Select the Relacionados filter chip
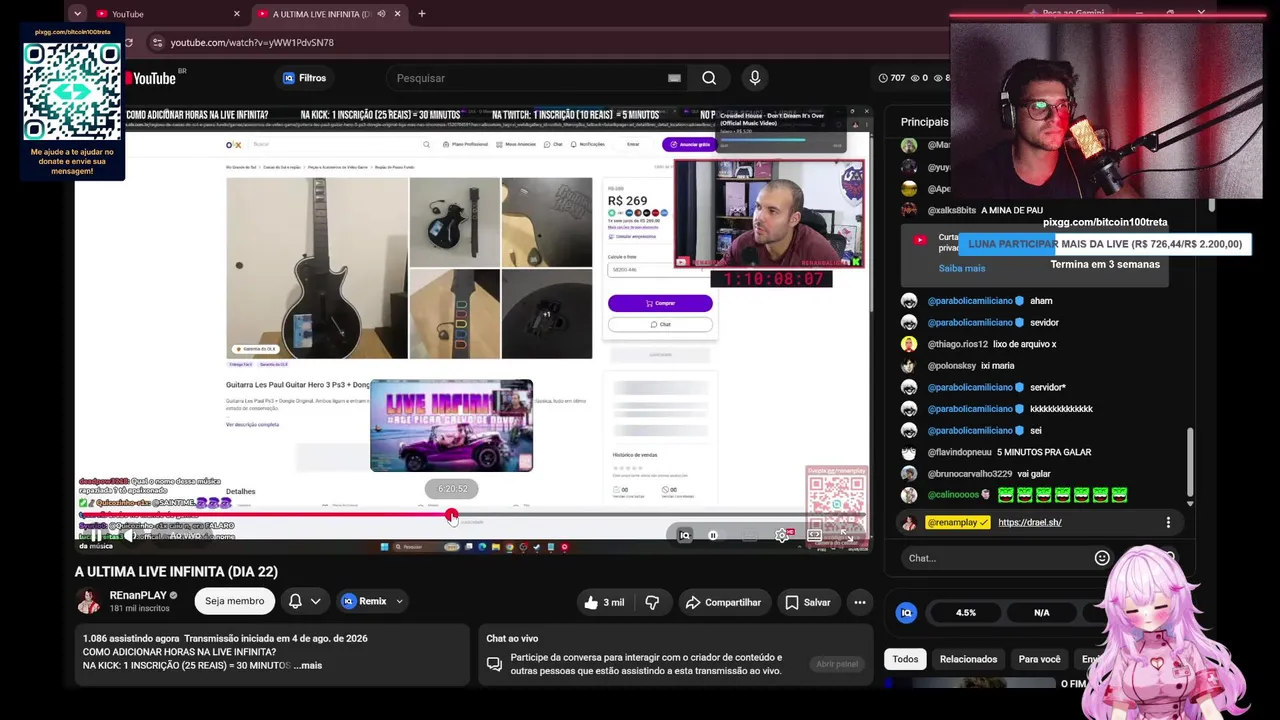The image size is (1280, 720). pos(968,659)
